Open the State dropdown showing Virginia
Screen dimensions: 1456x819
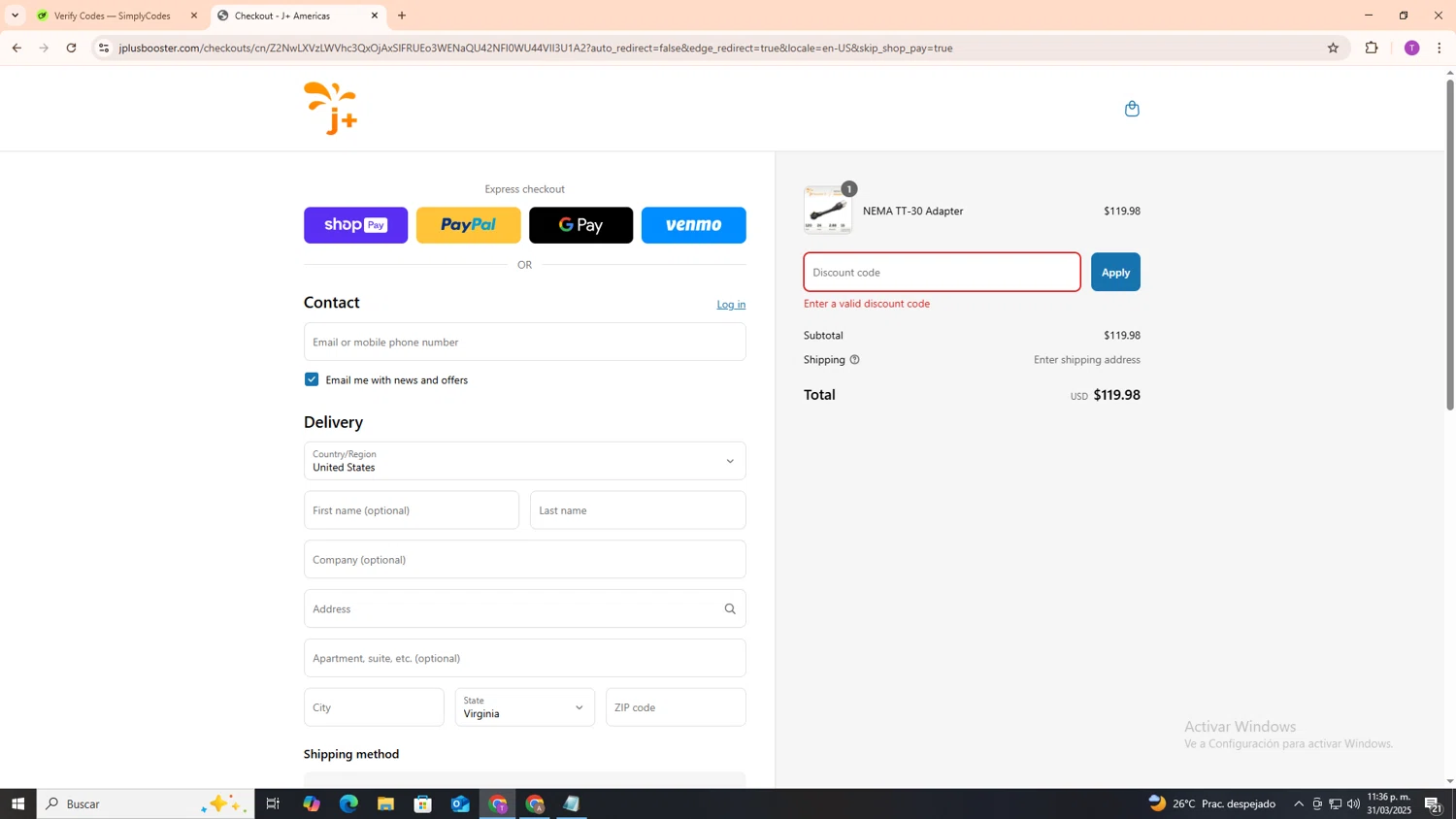525,707
